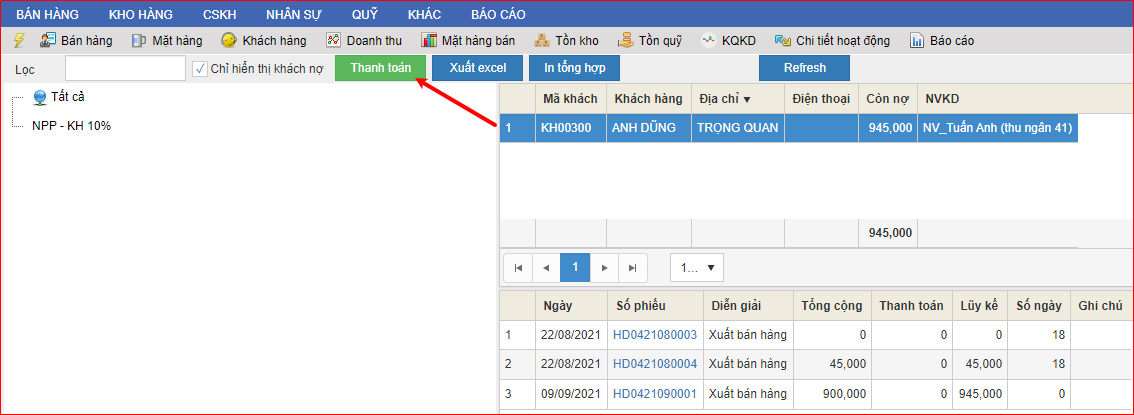Screen dimensions: 1134x415
Task: Open the Doanh thu chart shortcut
Action: (364, 40)
